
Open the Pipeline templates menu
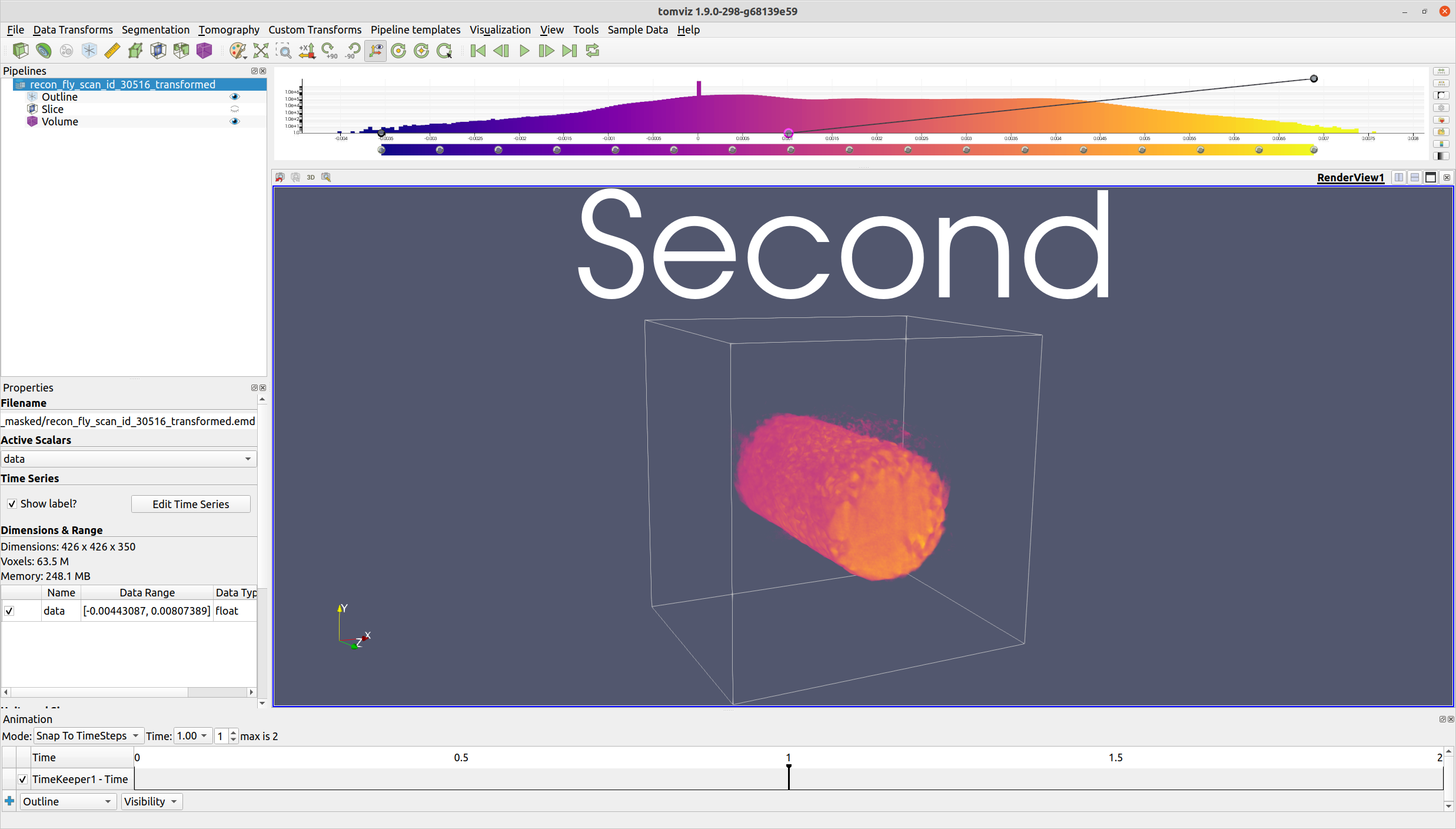415,30
